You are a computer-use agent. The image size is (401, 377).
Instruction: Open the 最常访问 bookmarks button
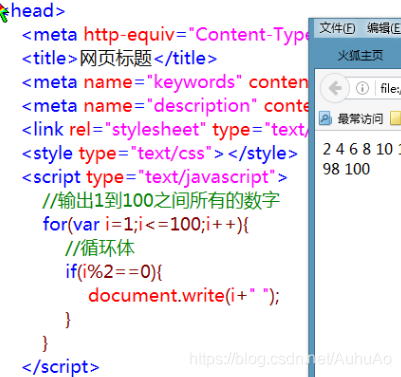[351, 118]
